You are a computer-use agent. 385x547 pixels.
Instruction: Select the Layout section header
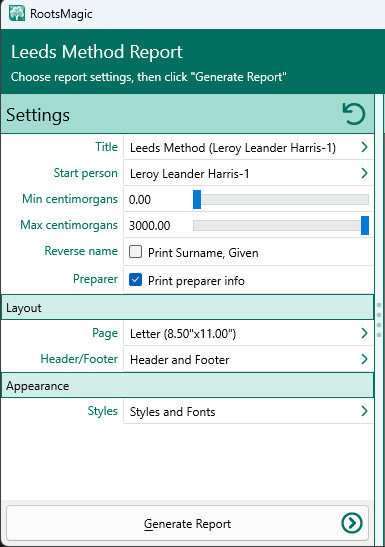pyautogui.click(x=187, y=307)
